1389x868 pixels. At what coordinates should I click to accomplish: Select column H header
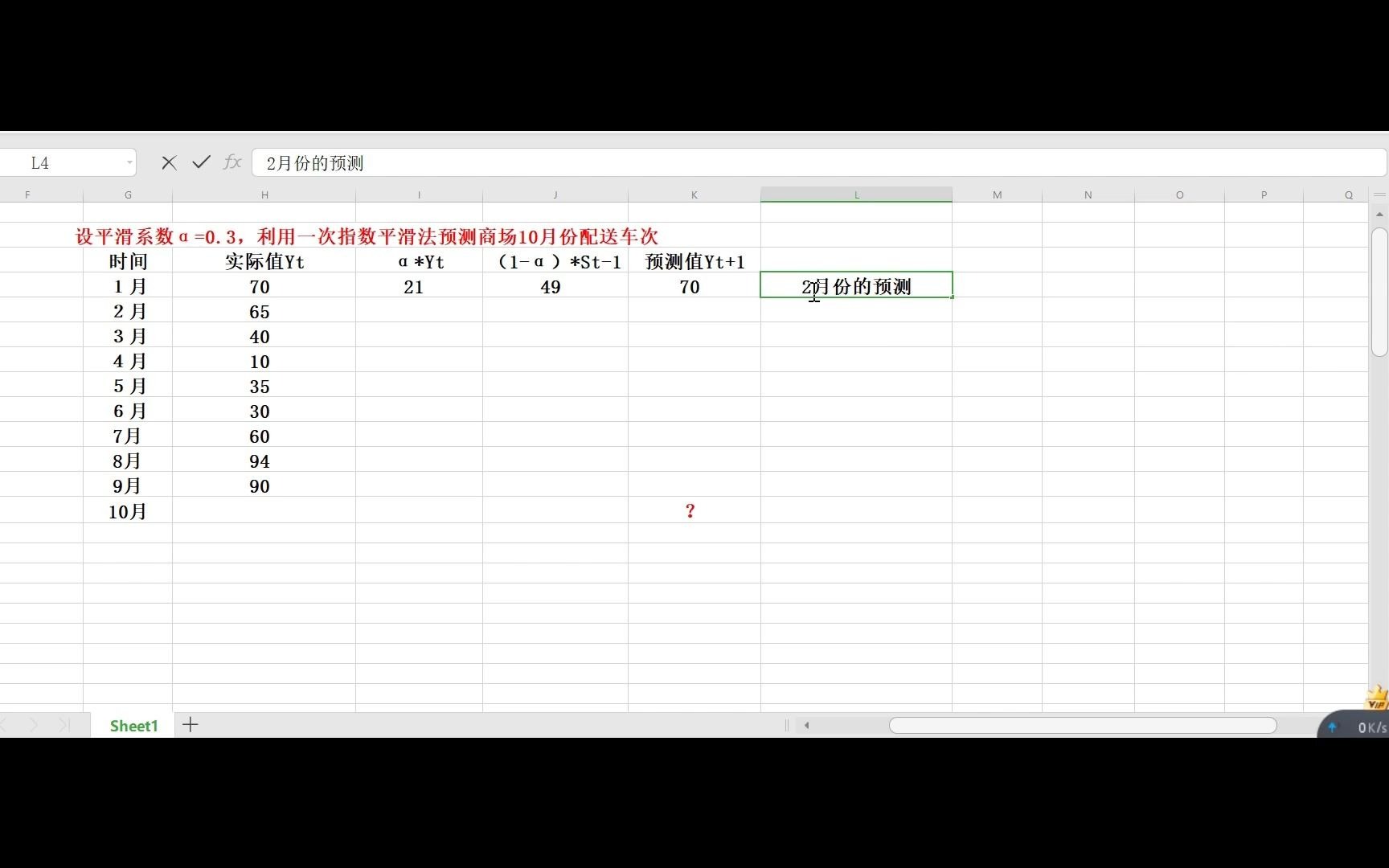264,194
